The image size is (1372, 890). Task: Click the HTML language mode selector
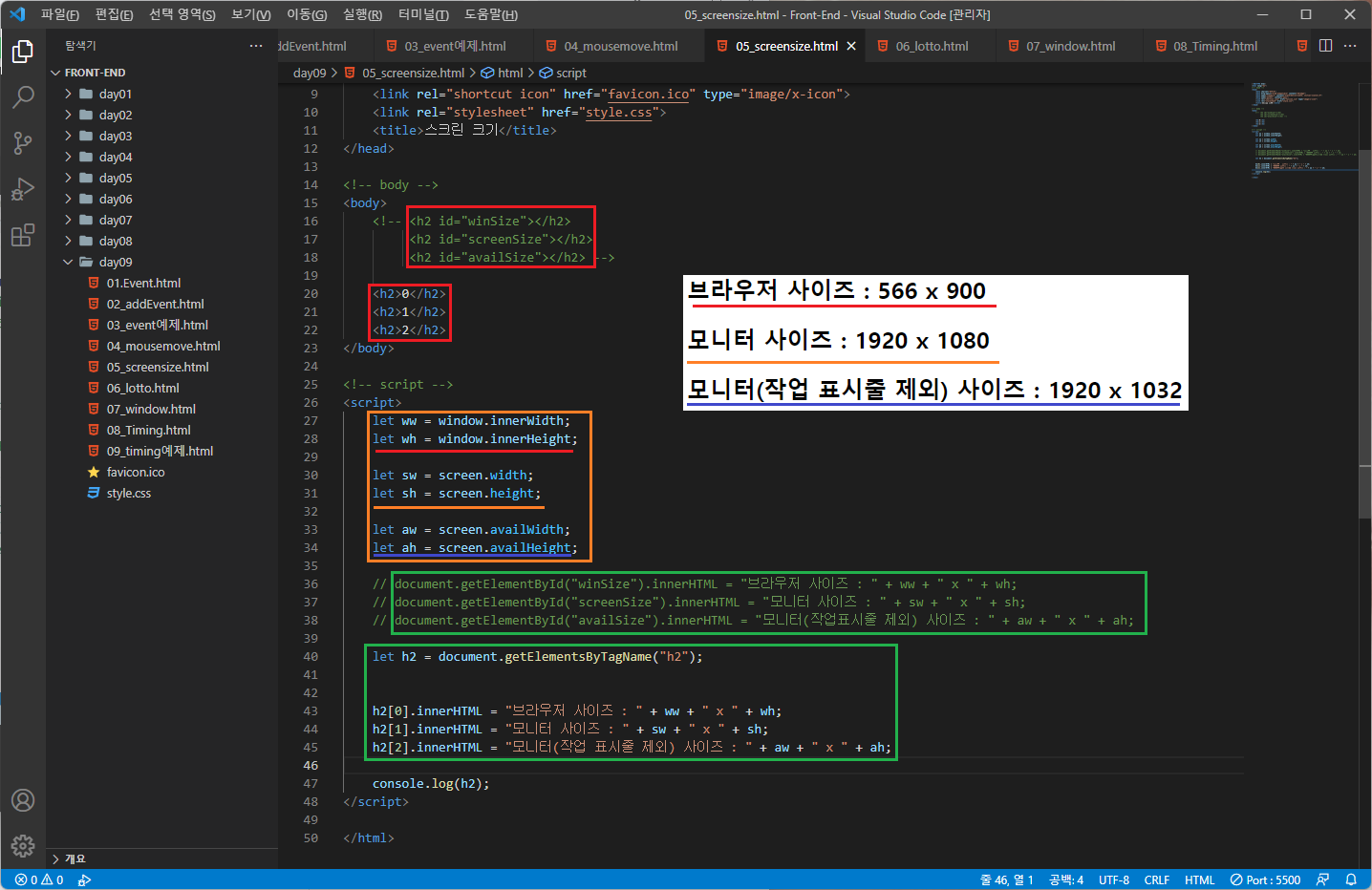1199,879
